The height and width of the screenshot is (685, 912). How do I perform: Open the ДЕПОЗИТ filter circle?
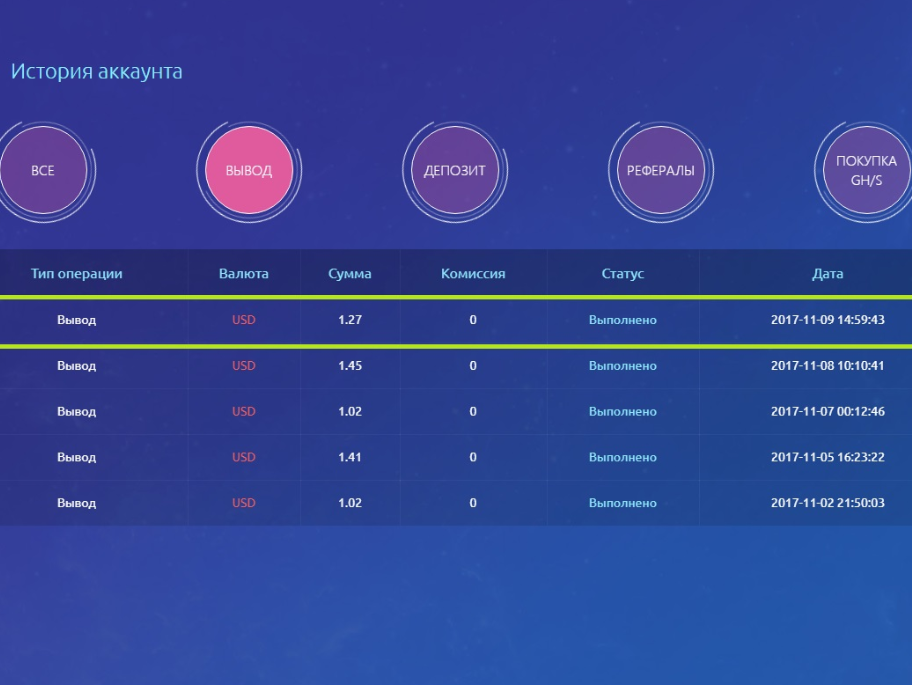455,170
